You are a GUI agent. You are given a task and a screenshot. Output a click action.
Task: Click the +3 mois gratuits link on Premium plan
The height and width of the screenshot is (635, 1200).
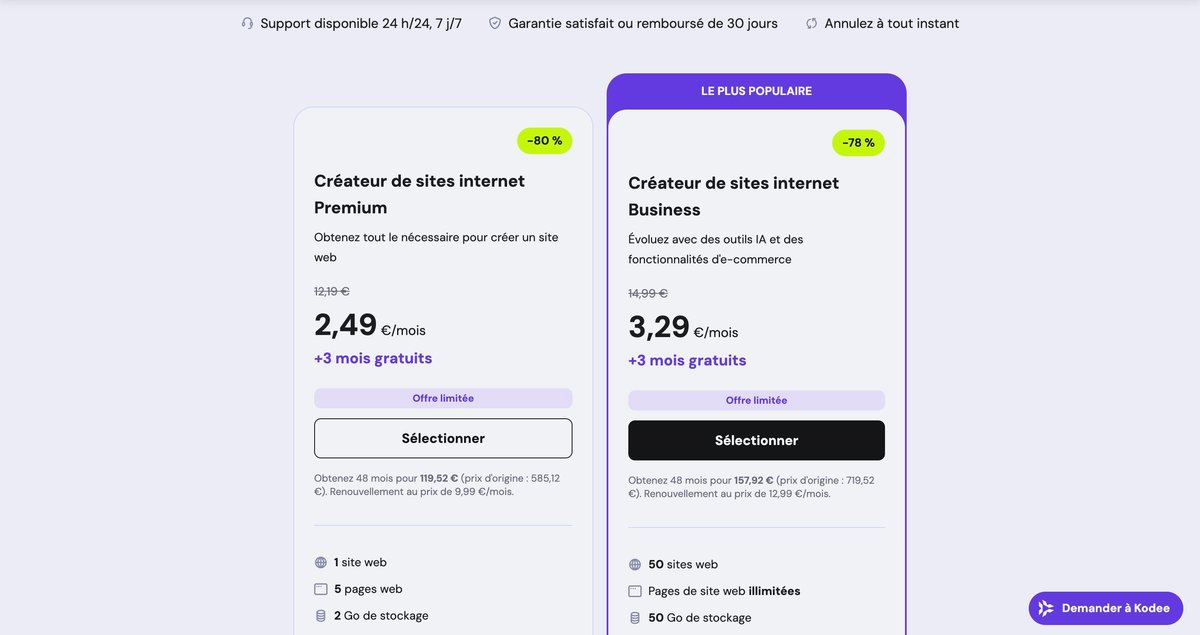(373, 357)
